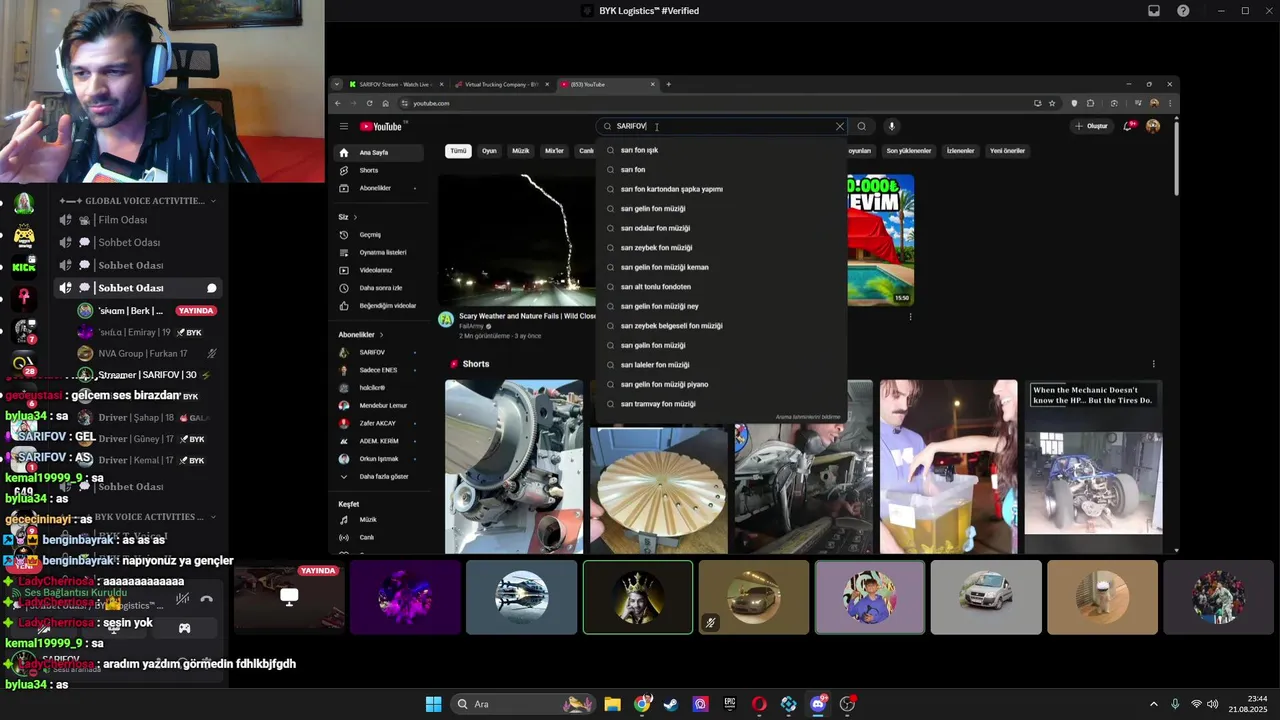
Task: Click the Oluştur create button
Action: [x=1092, y=126]
